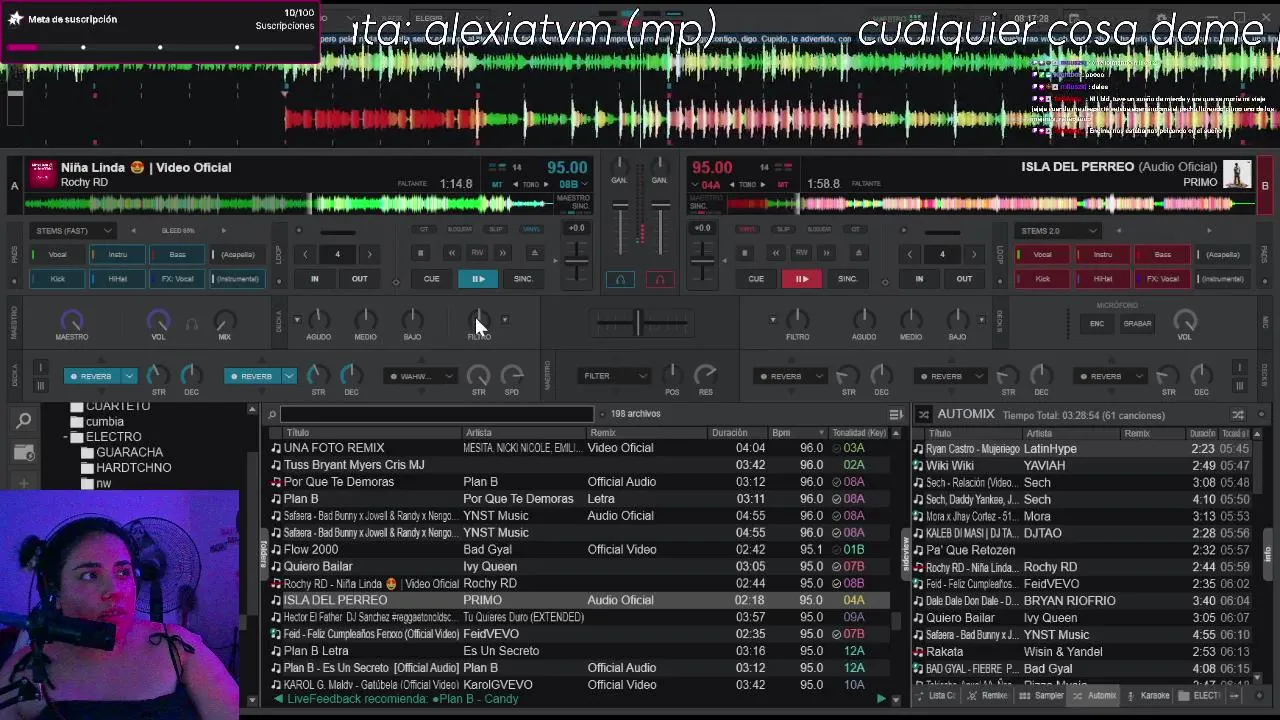Click the folder icon in left sidebar
1280x720 pixels.
coord(24,453)
